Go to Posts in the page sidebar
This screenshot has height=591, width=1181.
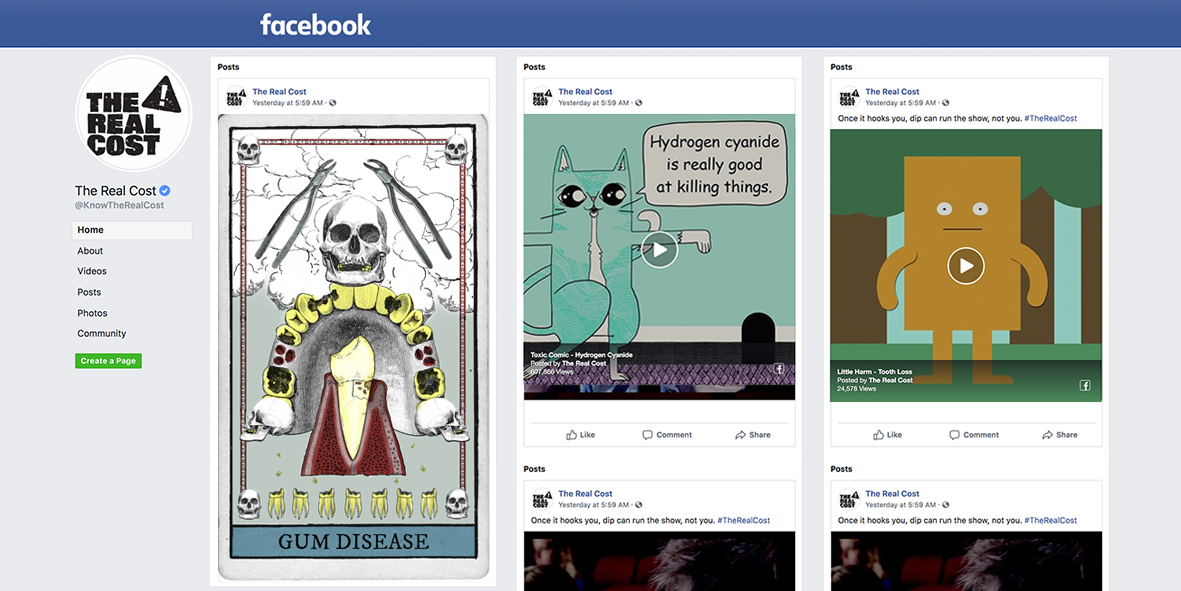89,292
